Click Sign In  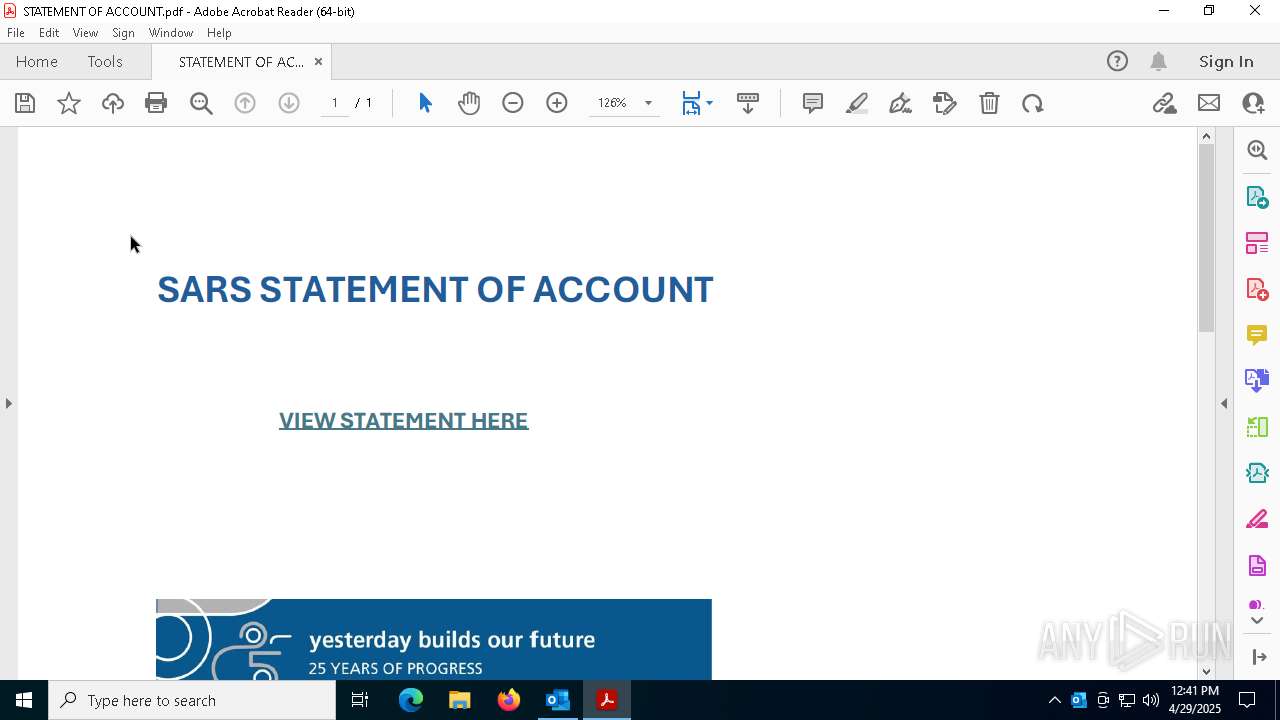(1226, 61)
